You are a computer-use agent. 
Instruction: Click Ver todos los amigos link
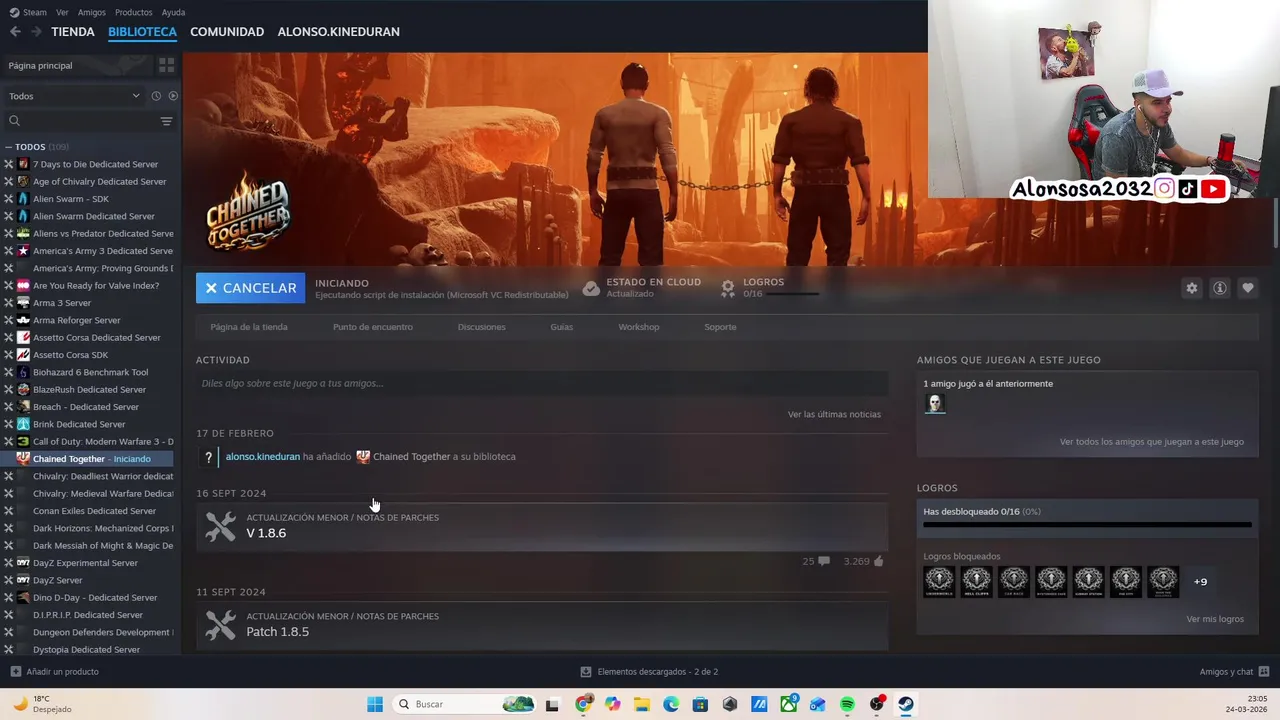(1152, 442)
